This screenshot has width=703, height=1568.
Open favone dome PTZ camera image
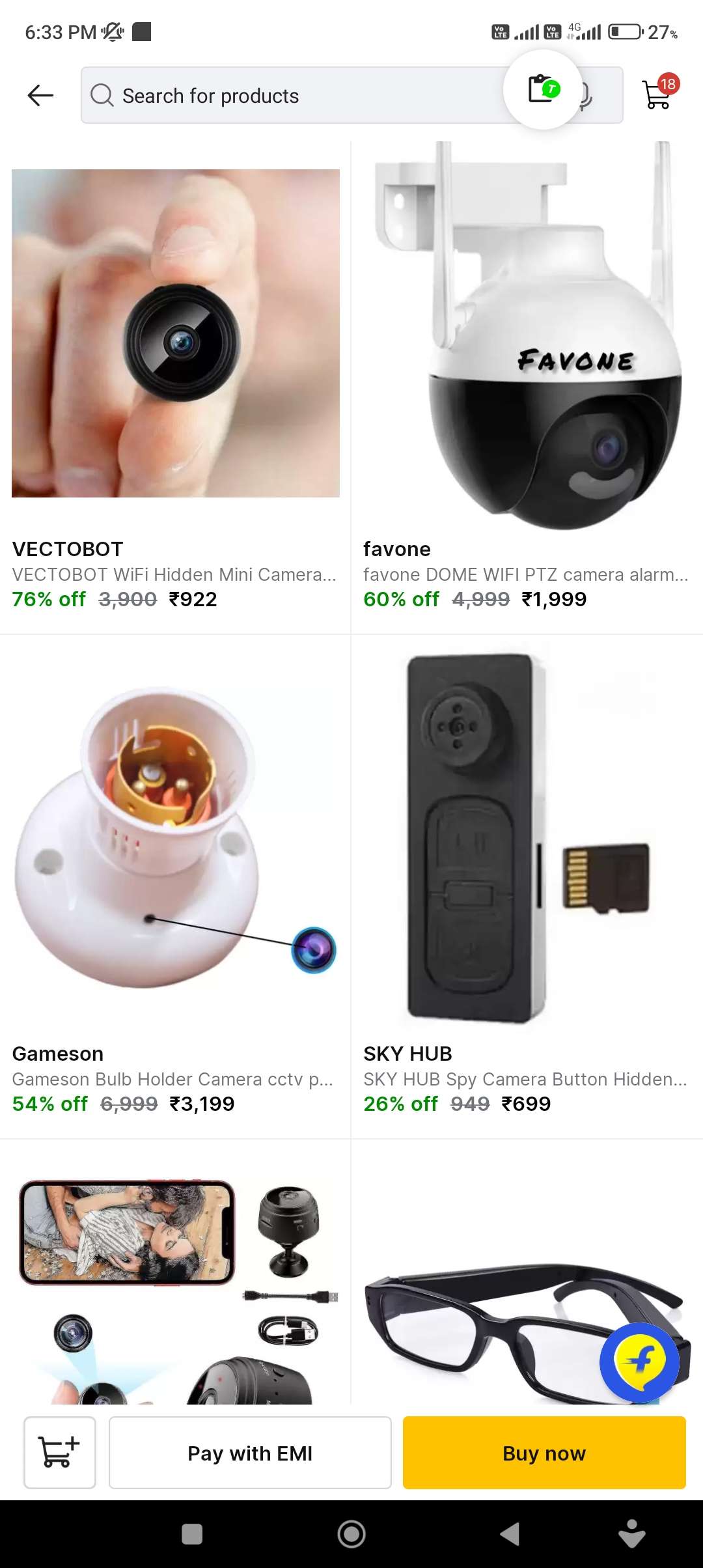click(527, 335)
